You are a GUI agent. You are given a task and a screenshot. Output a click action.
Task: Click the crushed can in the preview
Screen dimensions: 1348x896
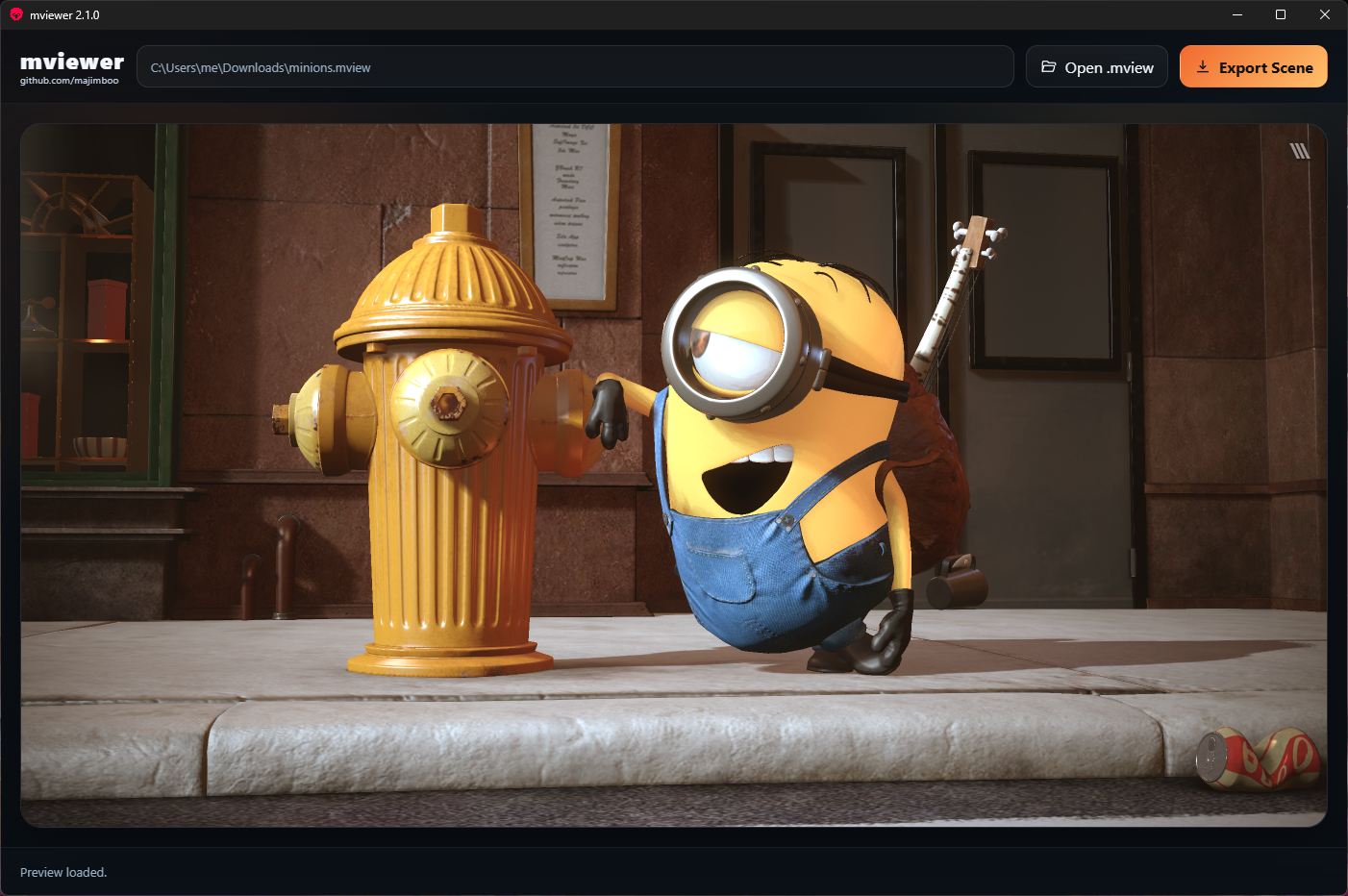point(1260,759)
